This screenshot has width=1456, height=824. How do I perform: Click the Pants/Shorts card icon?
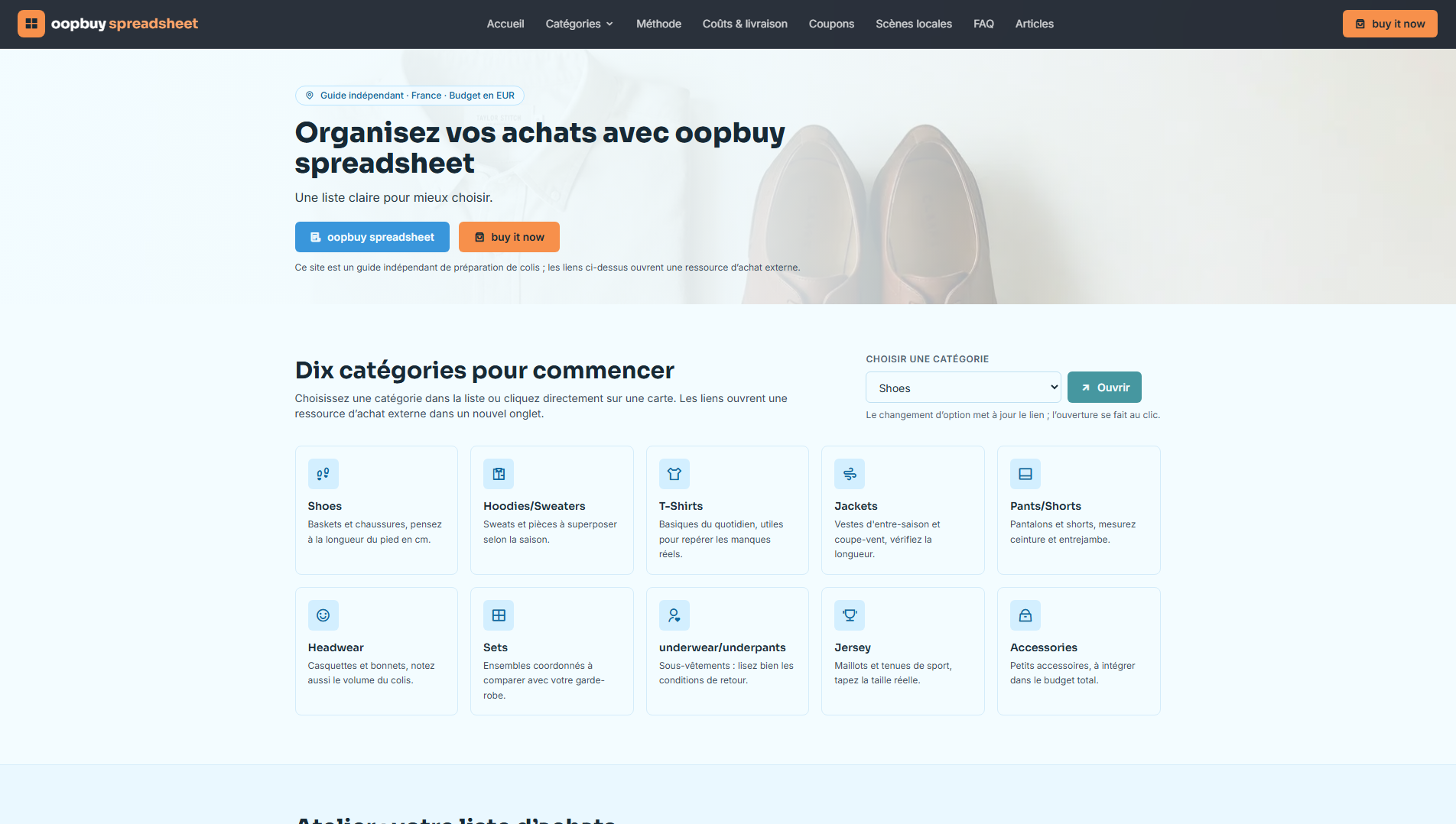(1025, 474)
